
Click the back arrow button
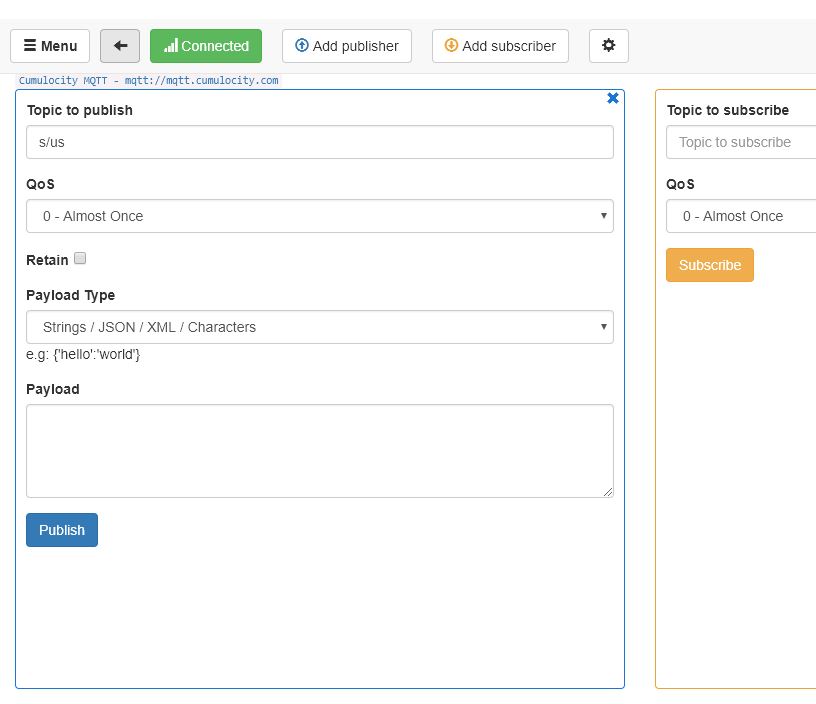(120, 46)
